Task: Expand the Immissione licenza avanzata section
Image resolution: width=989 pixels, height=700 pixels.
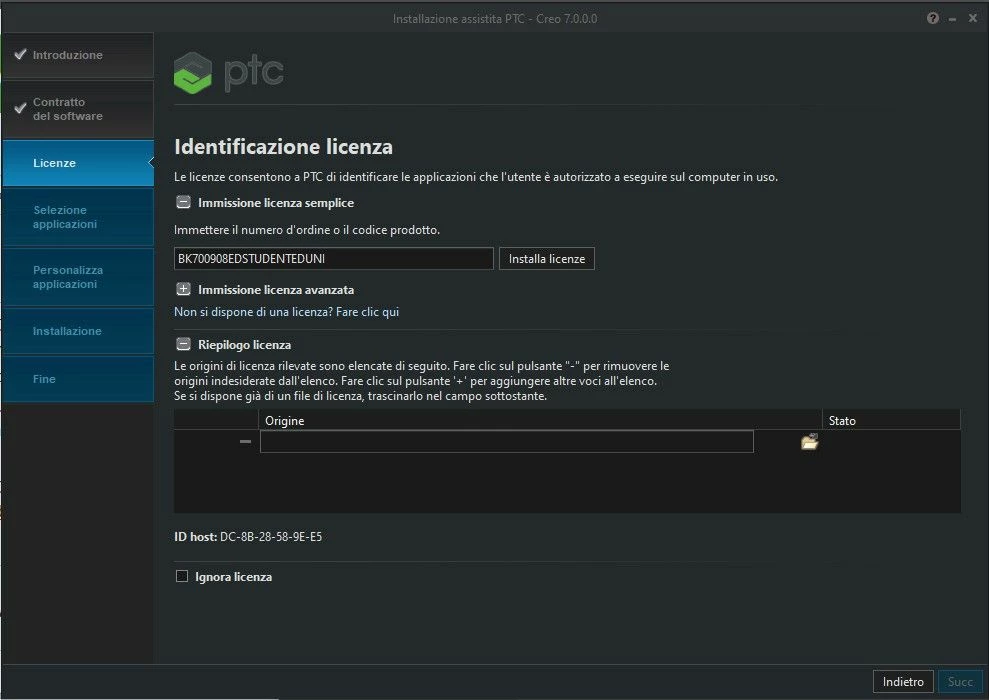Action: point(182,289)
